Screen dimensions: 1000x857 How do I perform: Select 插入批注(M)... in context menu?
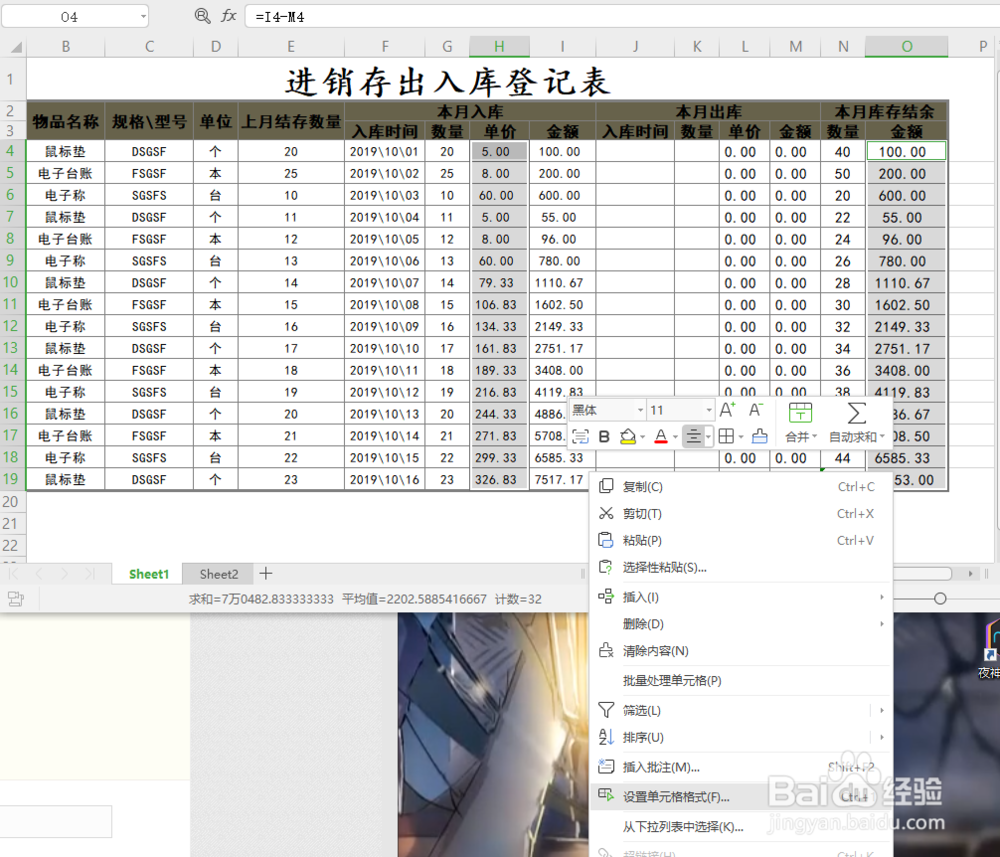click(x=740, y=767)
